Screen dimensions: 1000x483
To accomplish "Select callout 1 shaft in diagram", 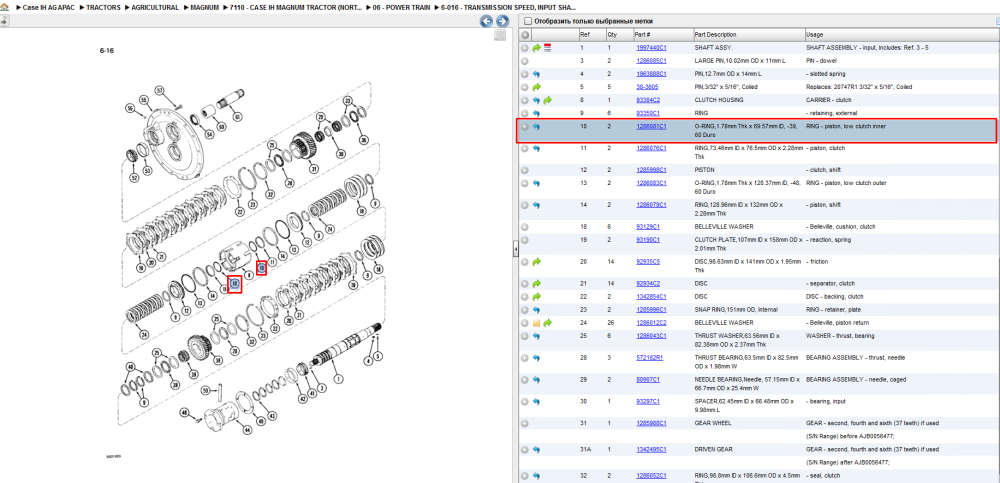I will tap(338, 380).
